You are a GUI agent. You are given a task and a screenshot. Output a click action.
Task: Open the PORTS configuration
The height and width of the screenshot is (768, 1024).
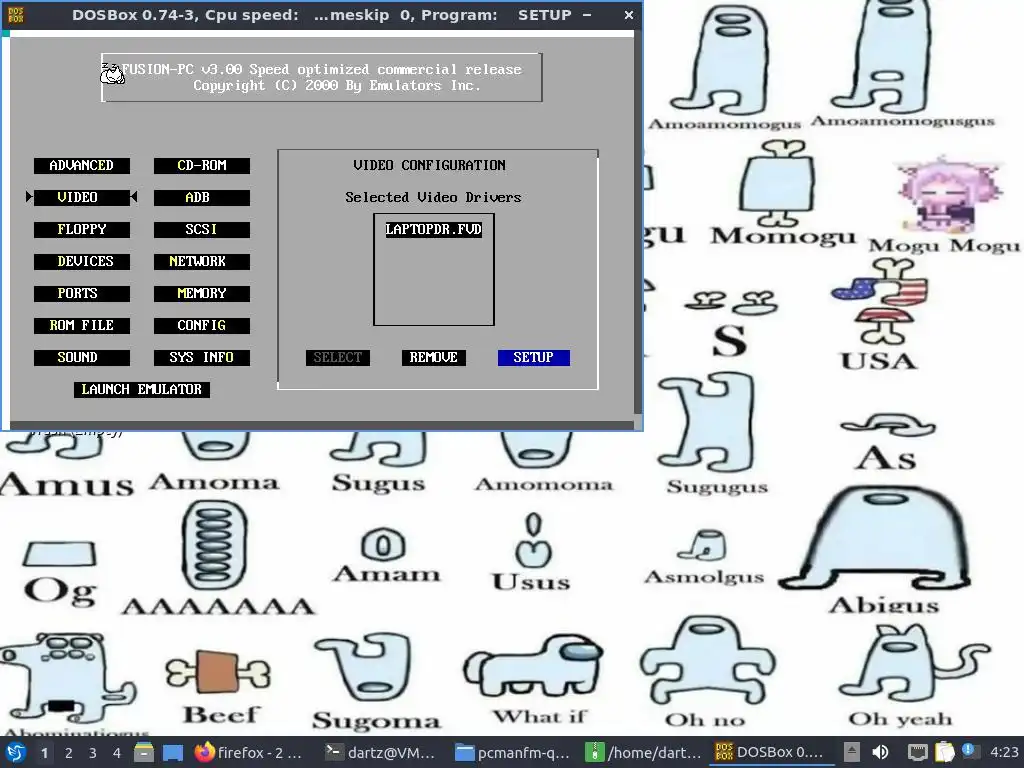(82, 294)
